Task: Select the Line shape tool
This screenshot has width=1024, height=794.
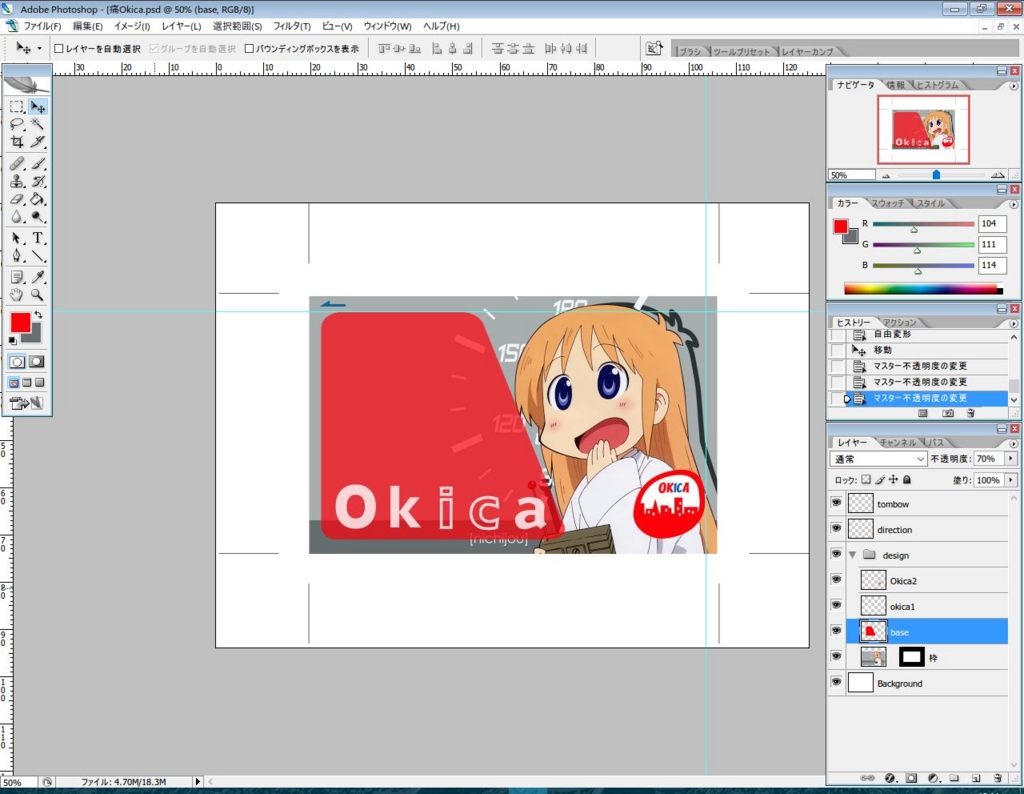Action: (x=38, y=256)
